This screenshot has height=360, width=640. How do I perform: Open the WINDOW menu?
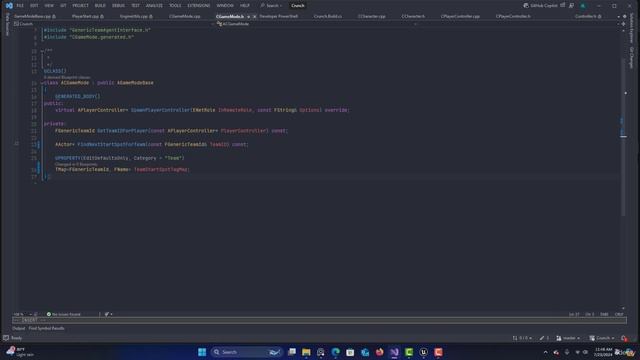coord(225,6)
